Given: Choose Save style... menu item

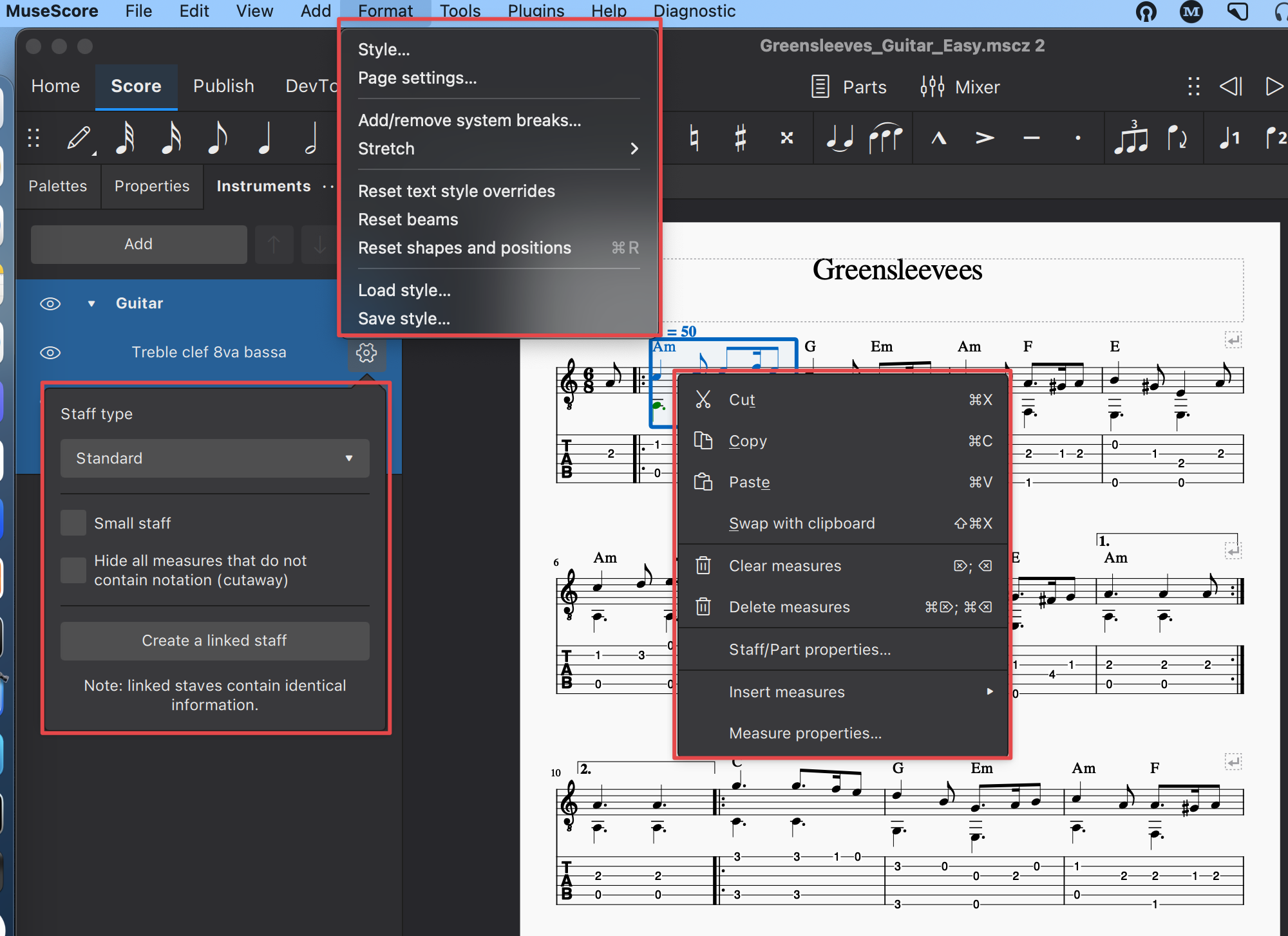Looking at the screenshot, I should tap(499, 319).
